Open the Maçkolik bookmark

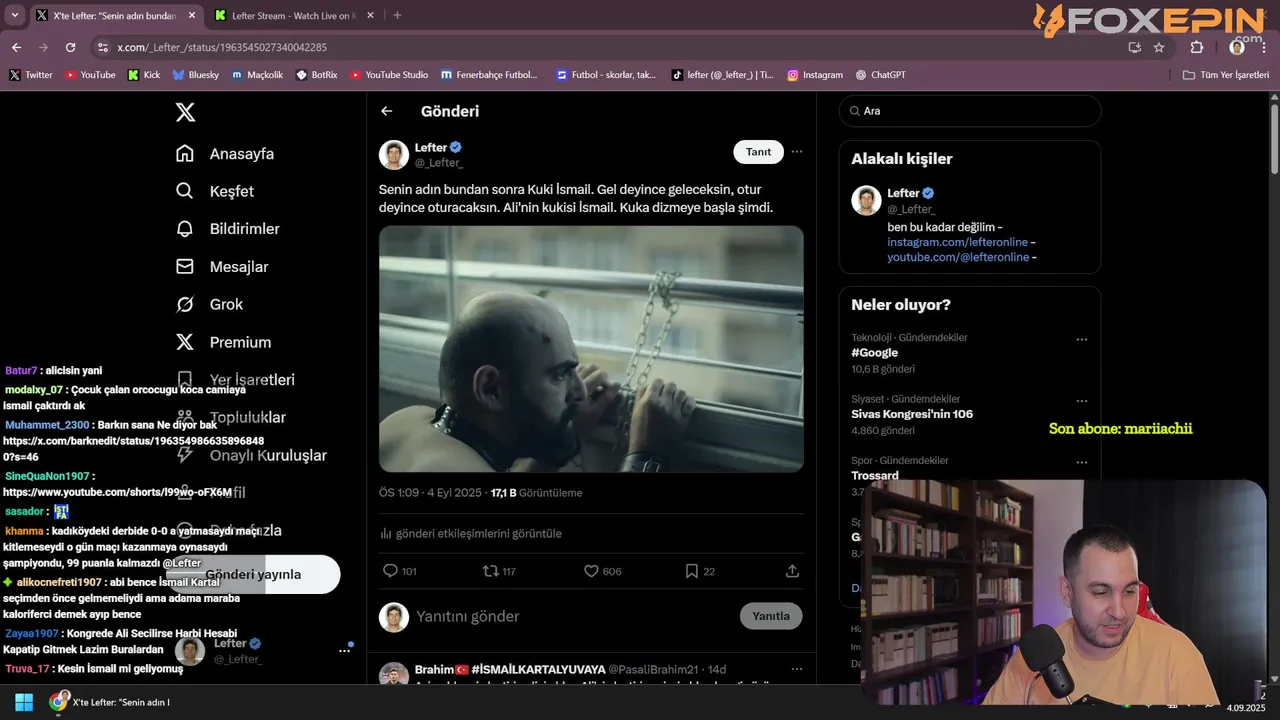(x=257, y=75)
